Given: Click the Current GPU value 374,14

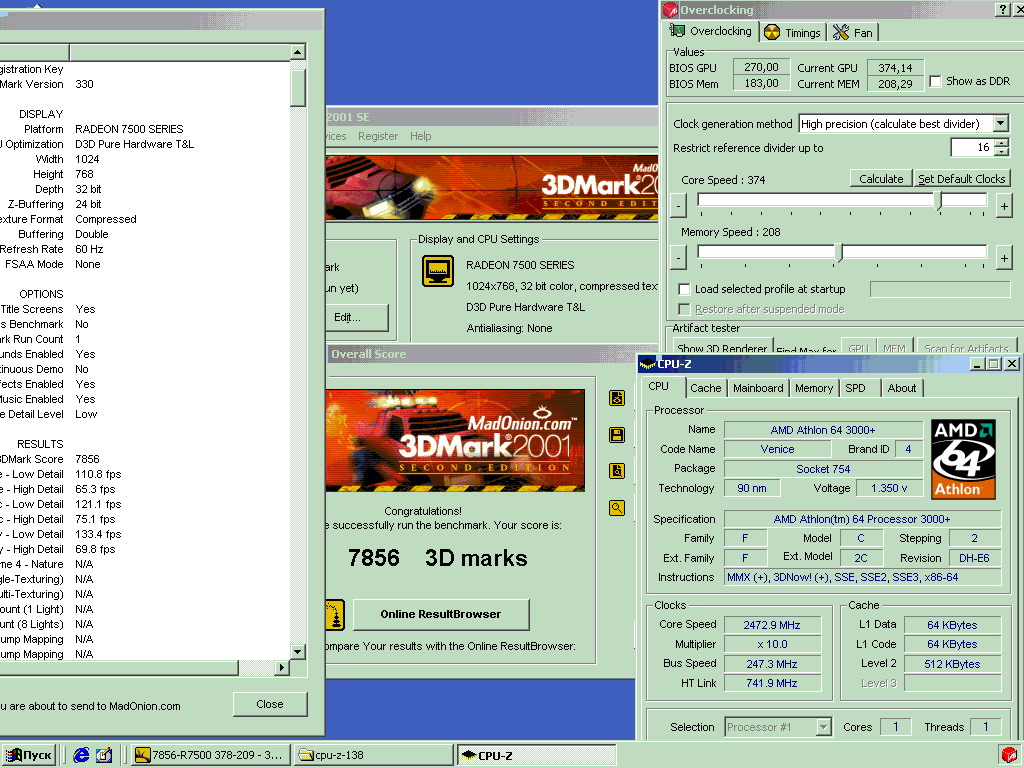Looking at the screenshot, I should pyautogui.click(x=895, y=68).
